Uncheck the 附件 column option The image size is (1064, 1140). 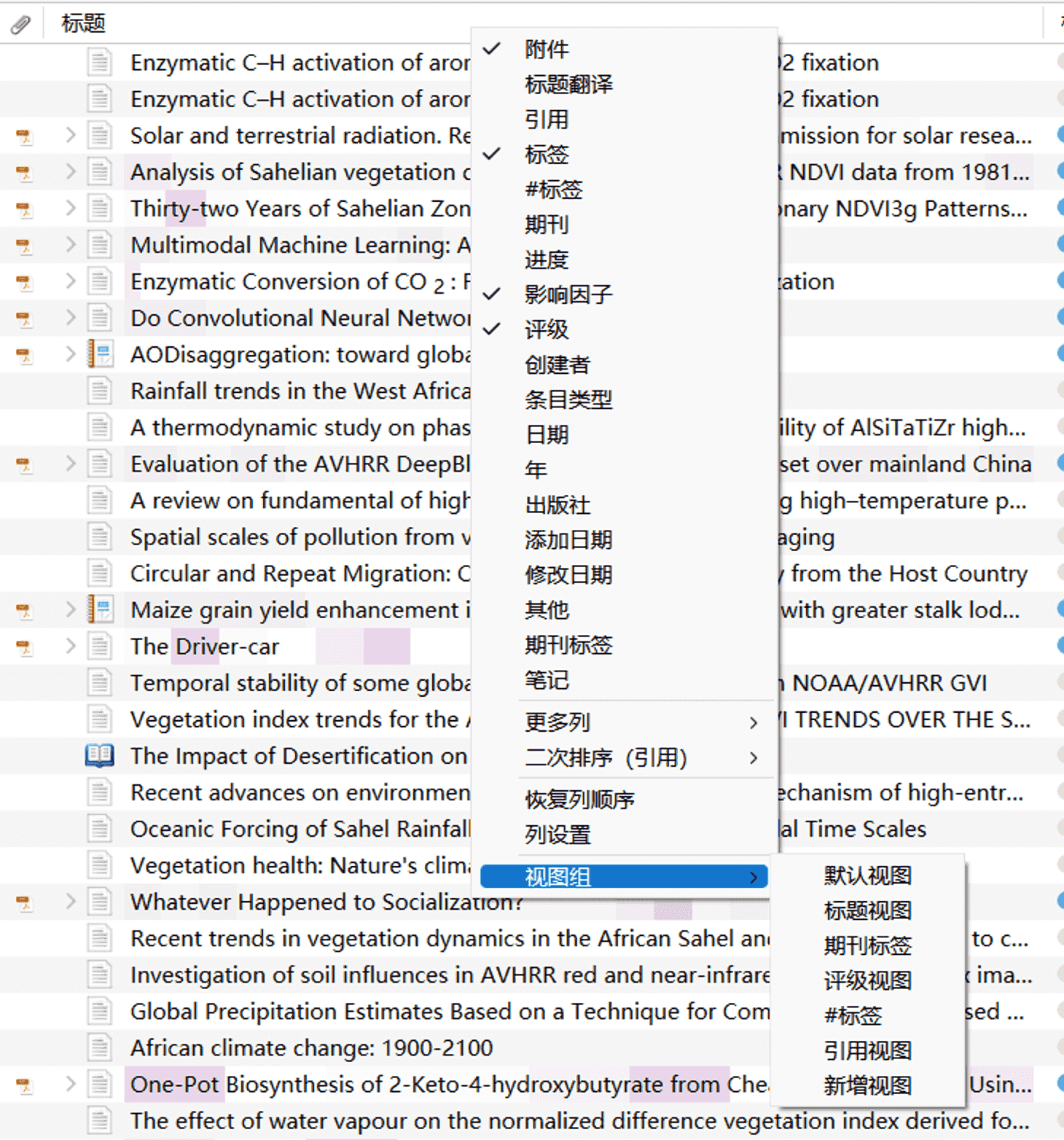pyautogui.click(x=547, y=50)
